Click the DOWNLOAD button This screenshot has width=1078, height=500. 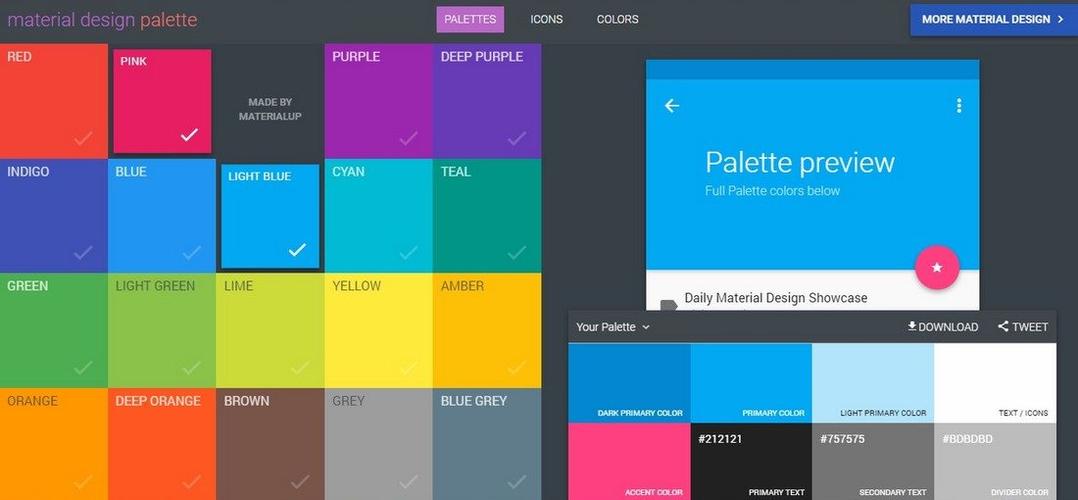tap(943, 327)
